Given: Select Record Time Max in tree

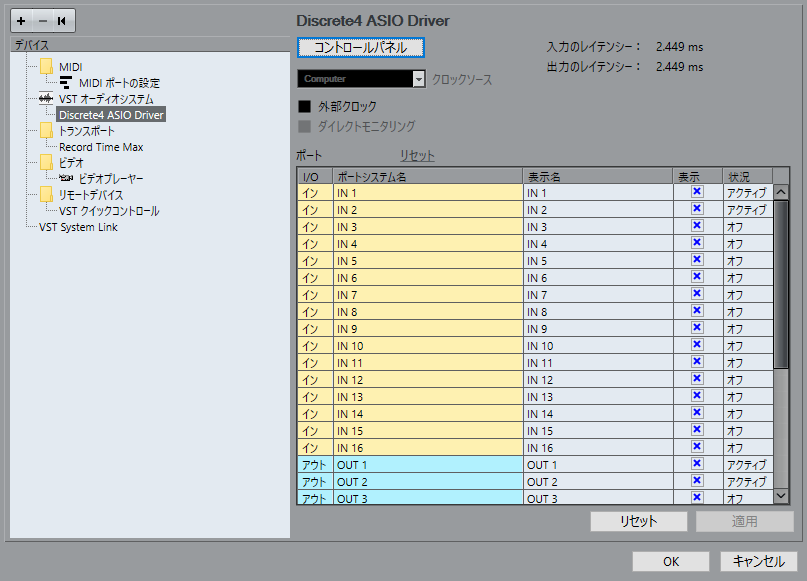Looking at the screenshot, I should click(x=101, y=147).
